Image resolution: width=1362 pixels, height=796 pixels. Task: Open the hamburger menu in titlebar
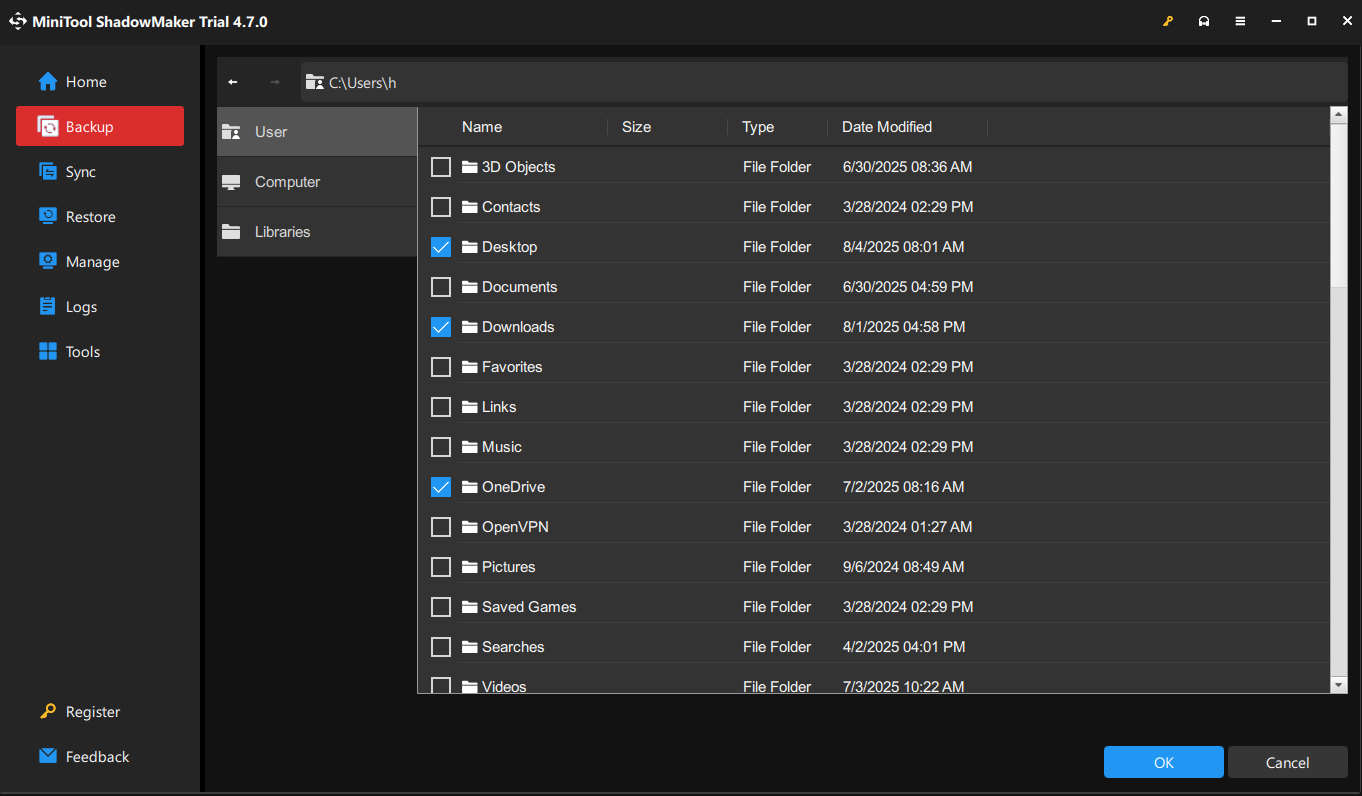pyautogui.click(x=1239, y=20)
